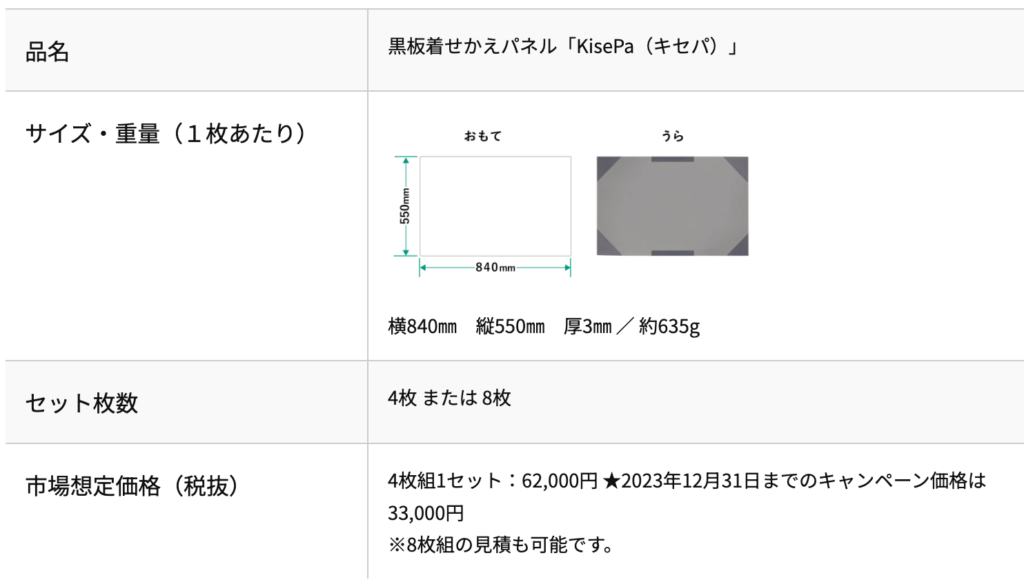Click the おもて label above diagram

pos(483,136)
